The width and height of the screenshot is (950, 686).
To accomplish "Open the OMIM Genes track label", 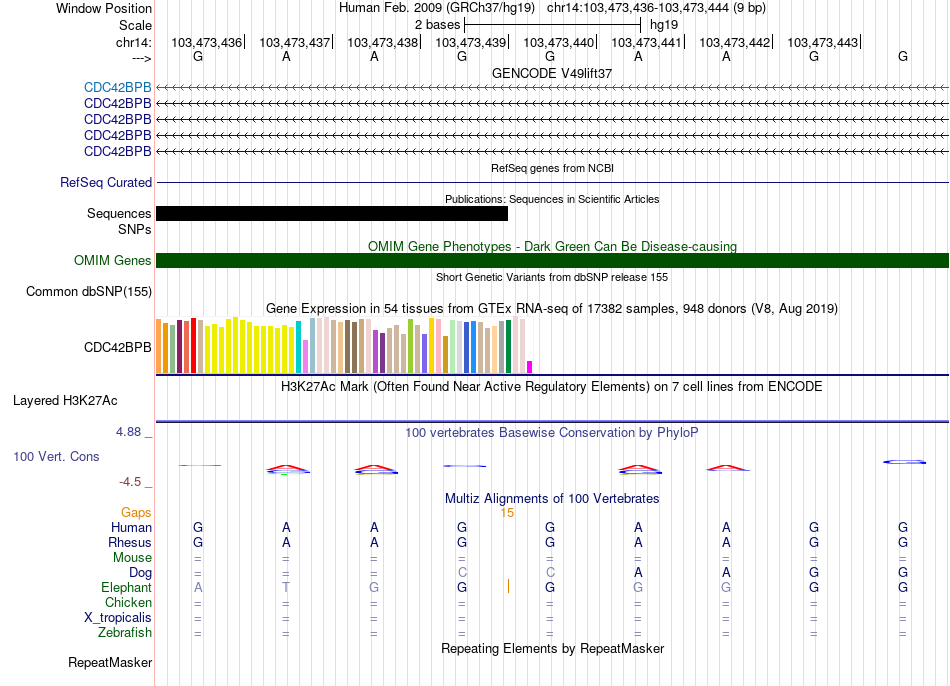I will (x=113, y=260).
